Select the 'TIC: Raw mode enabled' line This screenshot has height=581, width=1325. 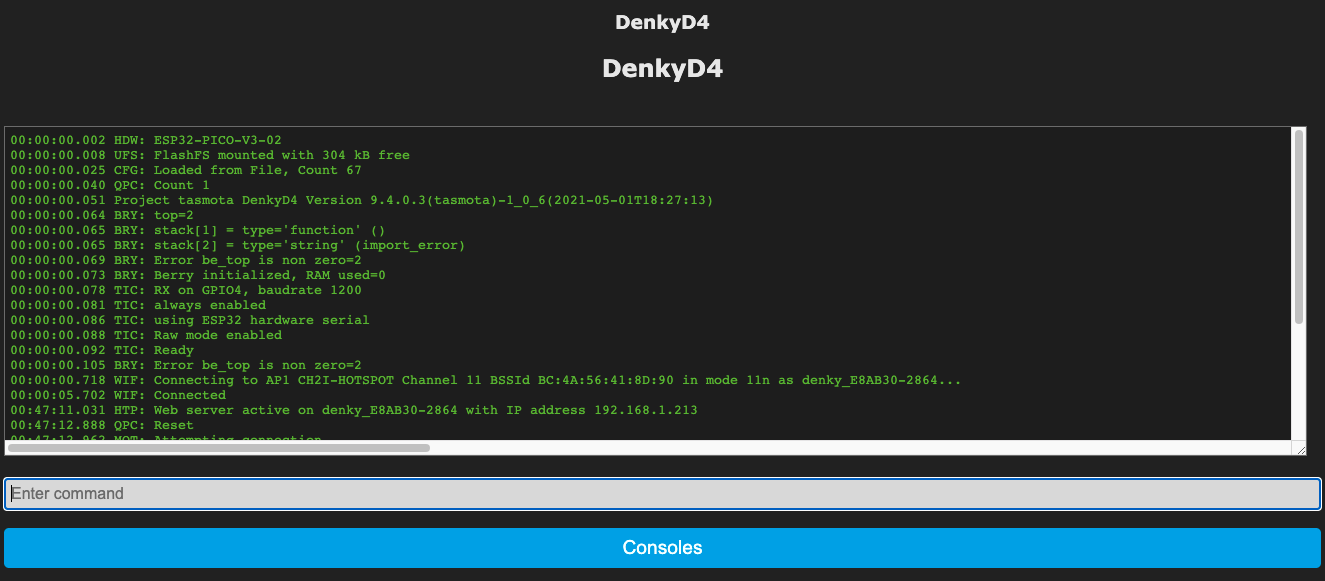pos(146,335)
